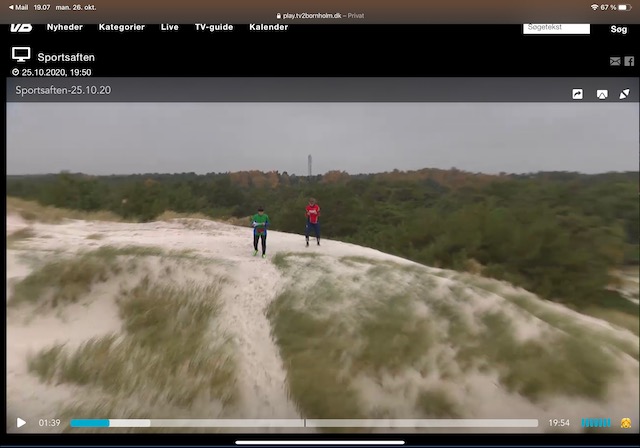
Task: Click the 19:54 duration label
Action: 559,423
